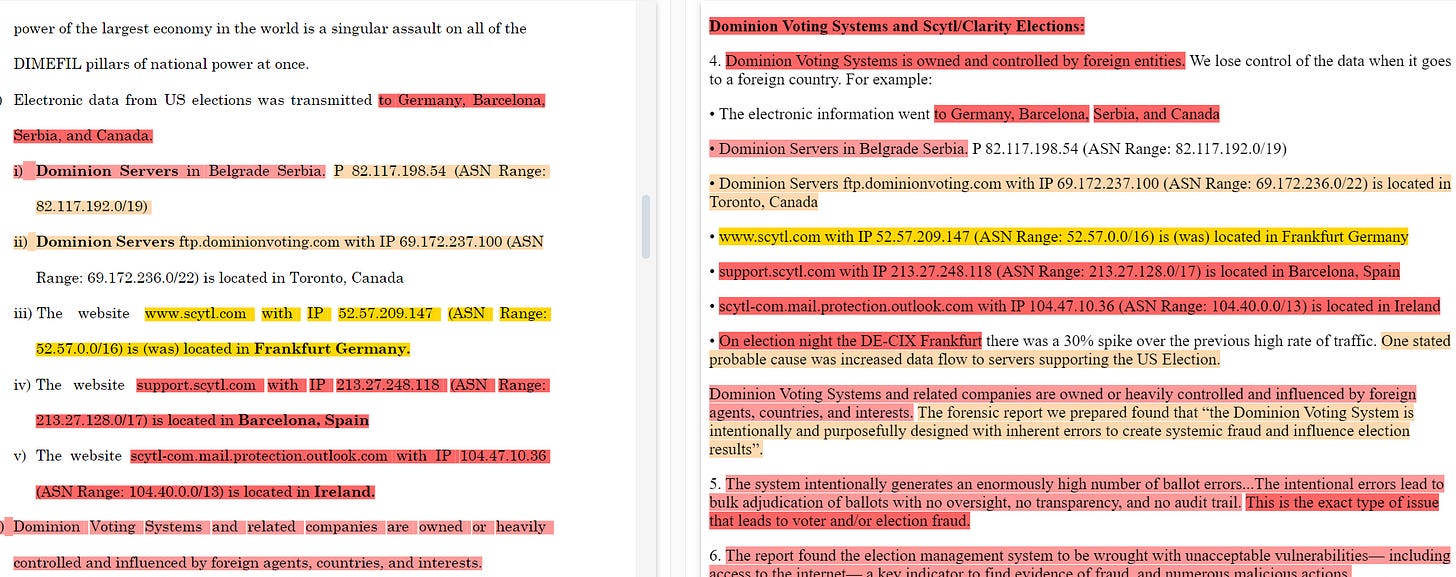
Task: Click 'The forensic report we prepared found that'
Action: 1058,413
